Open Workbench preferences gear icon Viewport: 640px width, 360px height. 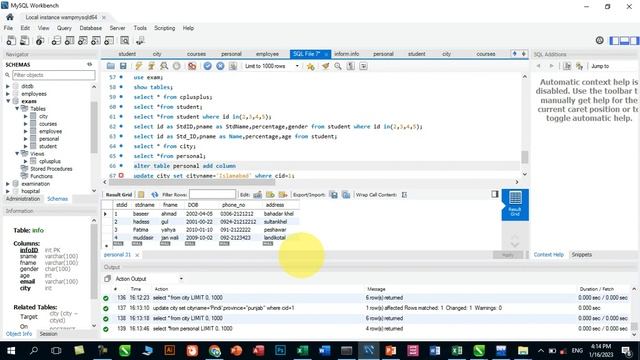[x=600, y=40]
